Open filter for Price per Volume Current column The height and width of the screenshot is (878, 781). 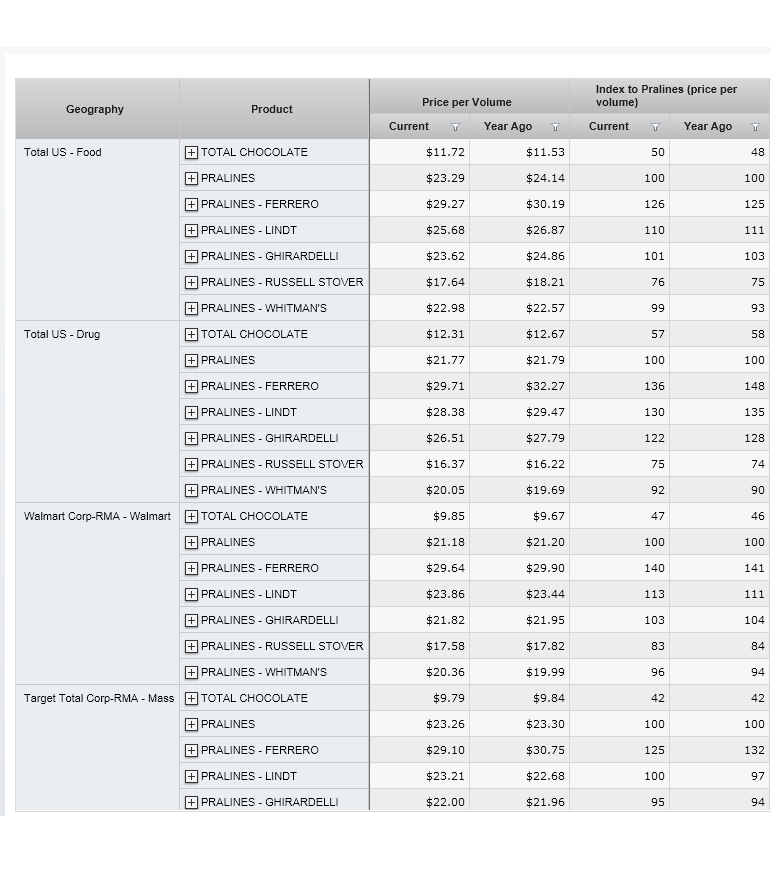(456, 127)
